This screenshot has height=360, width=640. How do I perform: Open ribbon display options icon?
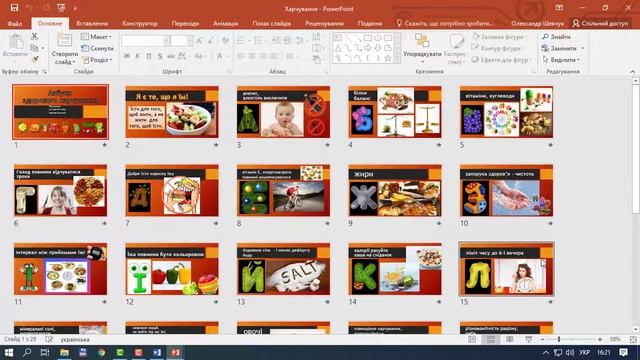click(x=559, y=8)
